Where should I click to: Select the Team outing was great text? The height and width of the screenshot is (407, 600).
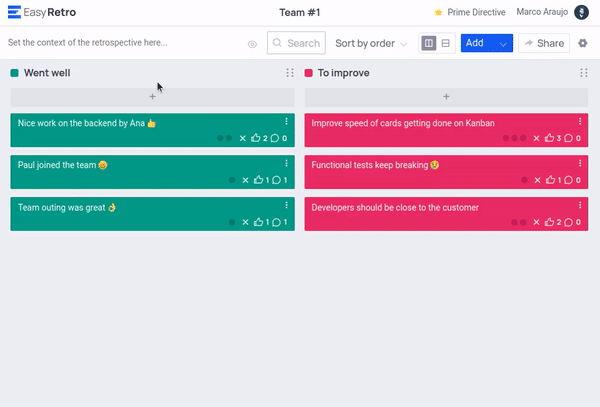[67, 208]
